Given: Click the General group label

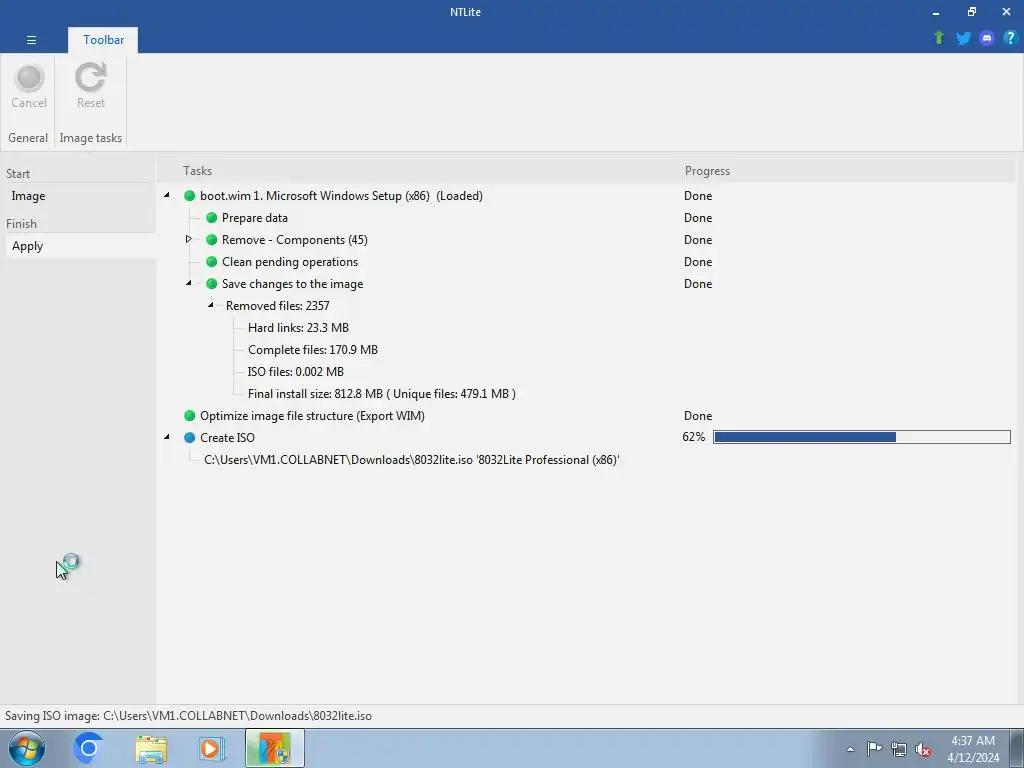Looking at the screenshot, I should pyautogui.click(x=28, y=138).
